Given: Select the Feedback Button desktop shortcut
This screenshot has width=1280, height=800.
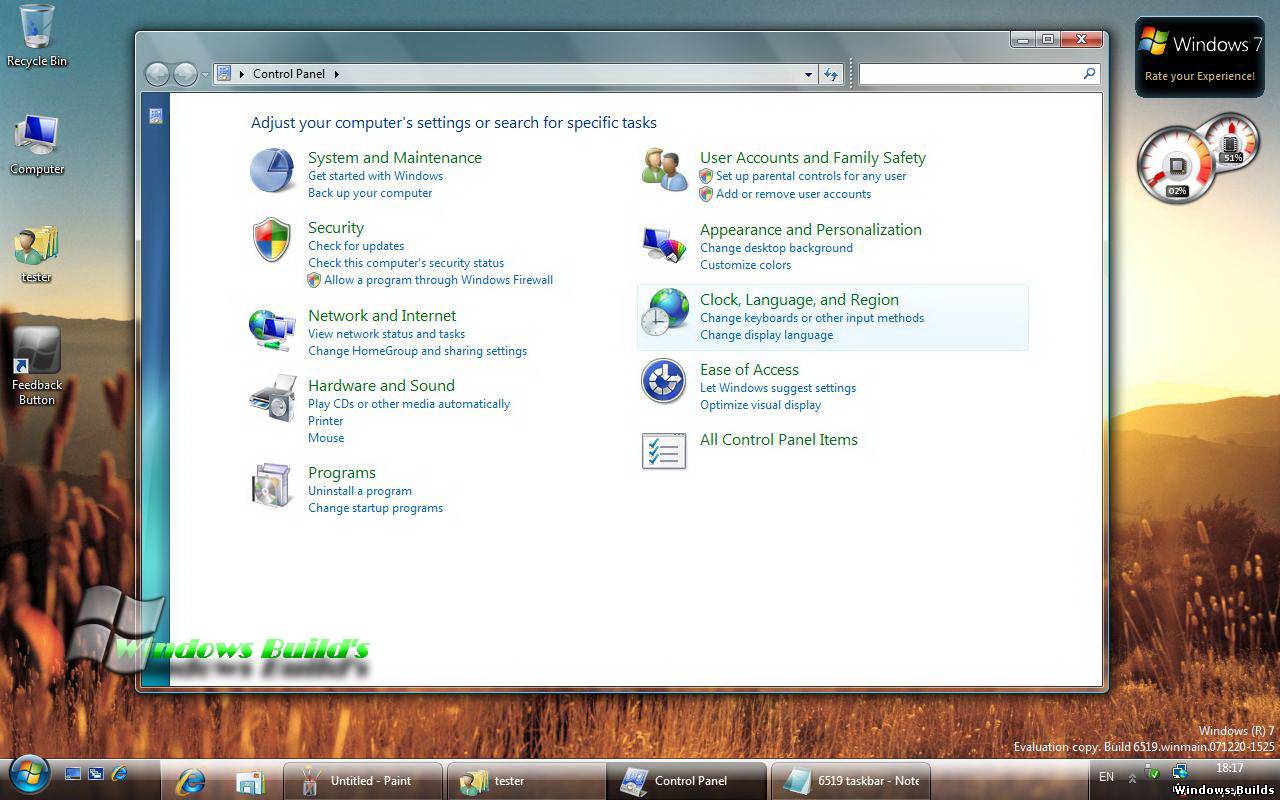Looking at the screenshot, I should [37, 366].
